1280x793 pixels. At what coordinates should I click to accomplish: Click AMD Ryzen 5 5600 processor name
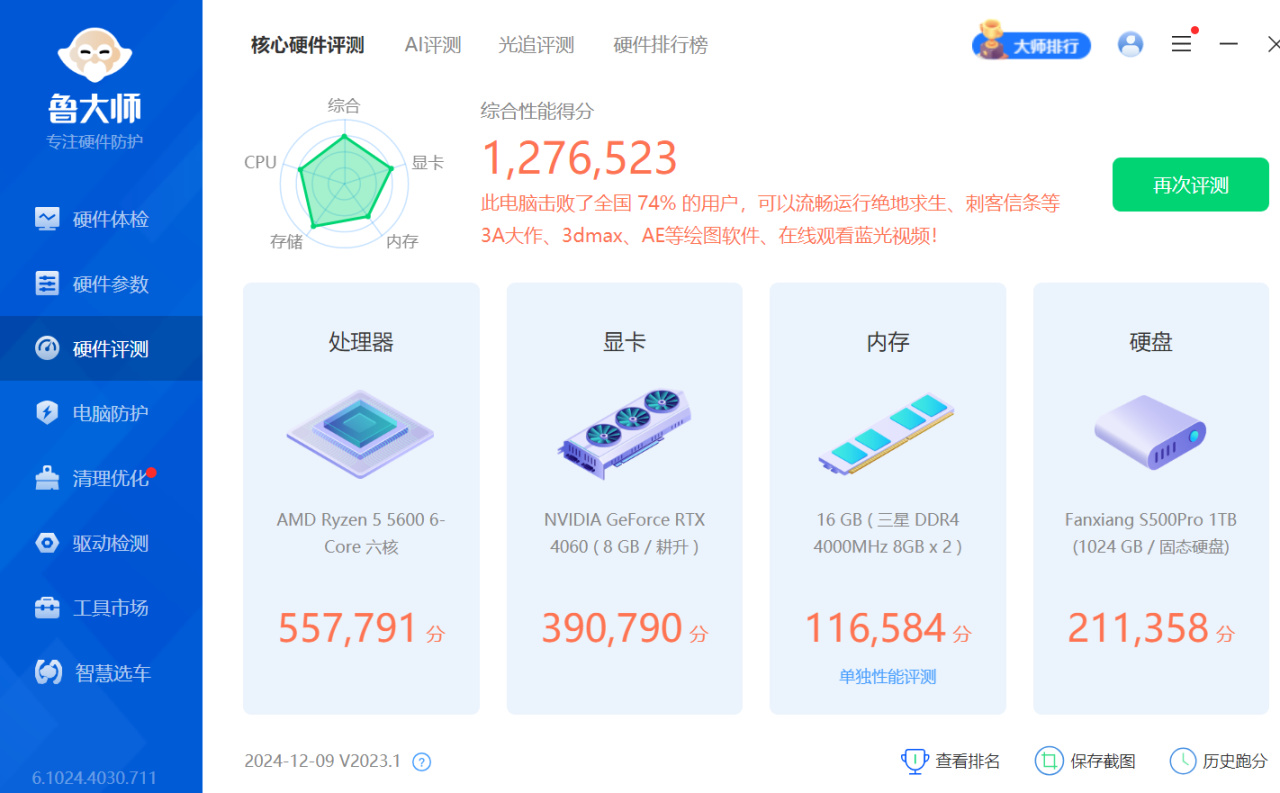pos(361,533)
